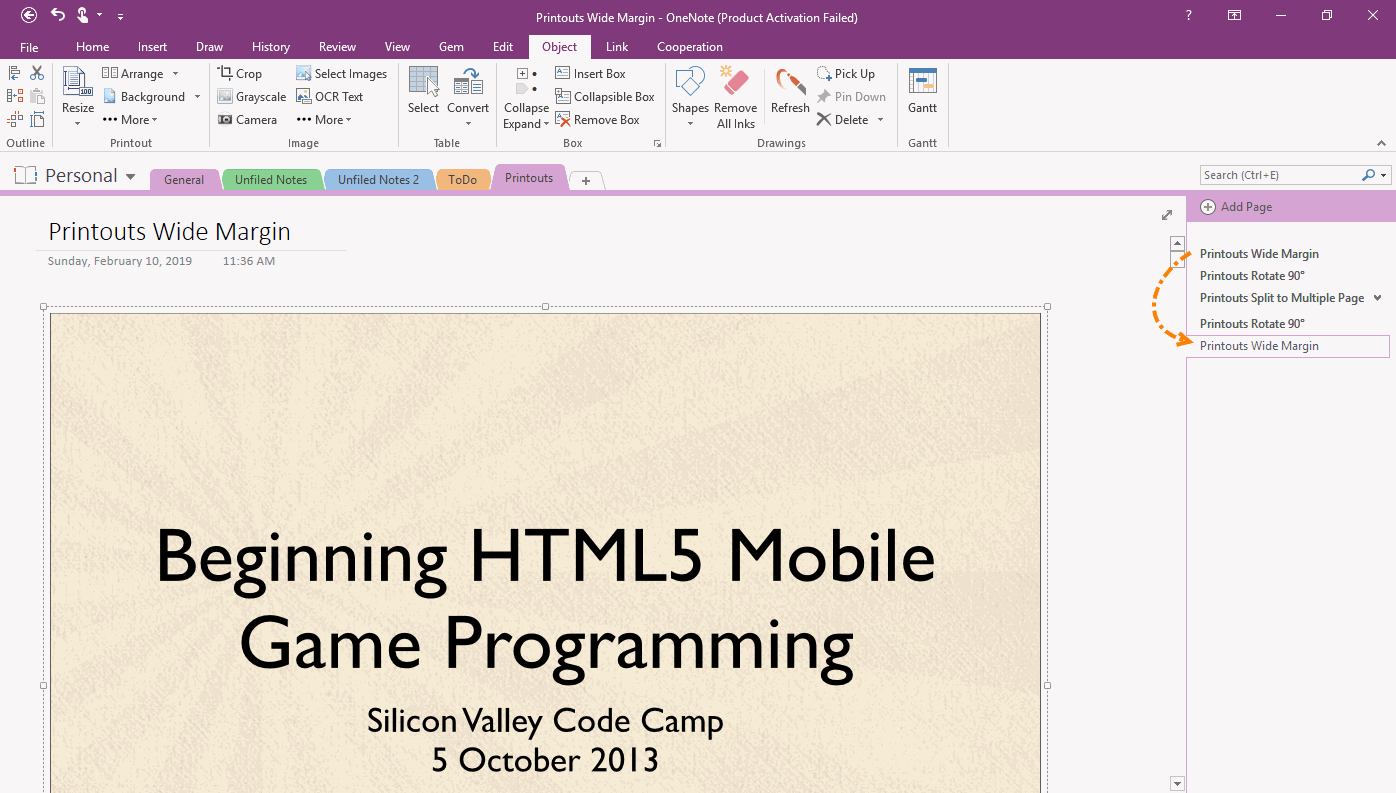Open the ToDo section tab
The height and width of the screenshot is (793, 1396).
(x=463, y=180)
